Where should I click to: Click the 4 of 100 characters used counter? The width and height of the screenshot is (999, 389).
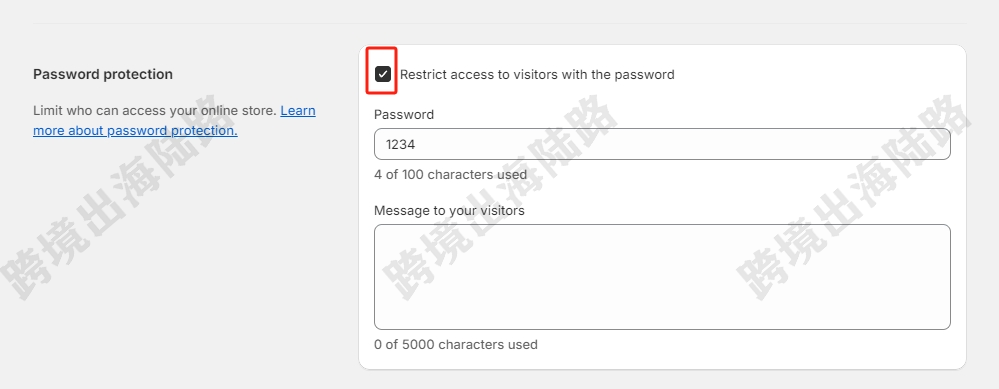point(450,174)
